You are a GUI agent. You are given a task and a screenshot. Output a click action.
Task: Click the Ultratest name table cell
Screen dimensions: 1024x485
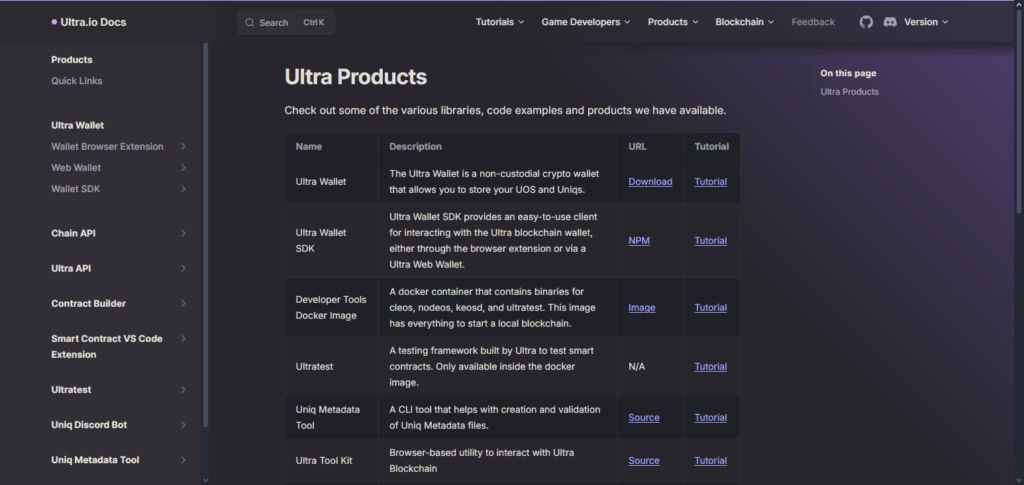(332, 367)
